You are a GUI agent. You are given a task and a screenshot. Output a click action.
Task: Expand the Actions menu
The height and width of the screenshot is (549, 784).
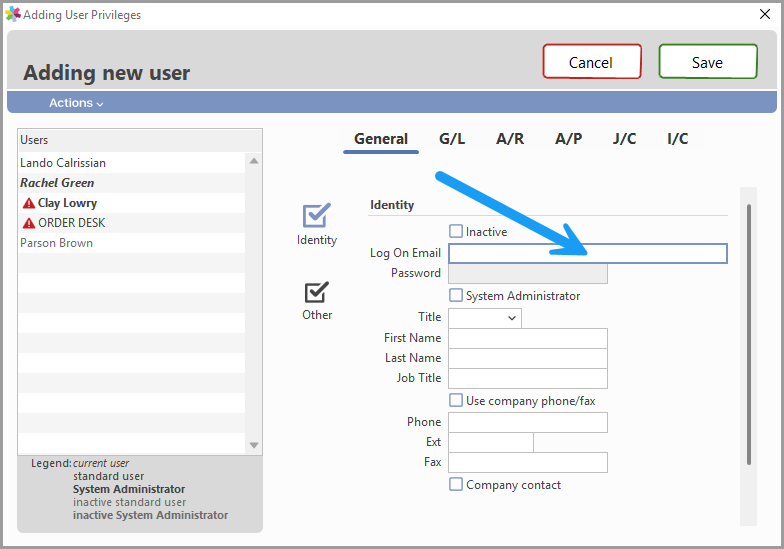pyautogui.click(x=76, y=103)
